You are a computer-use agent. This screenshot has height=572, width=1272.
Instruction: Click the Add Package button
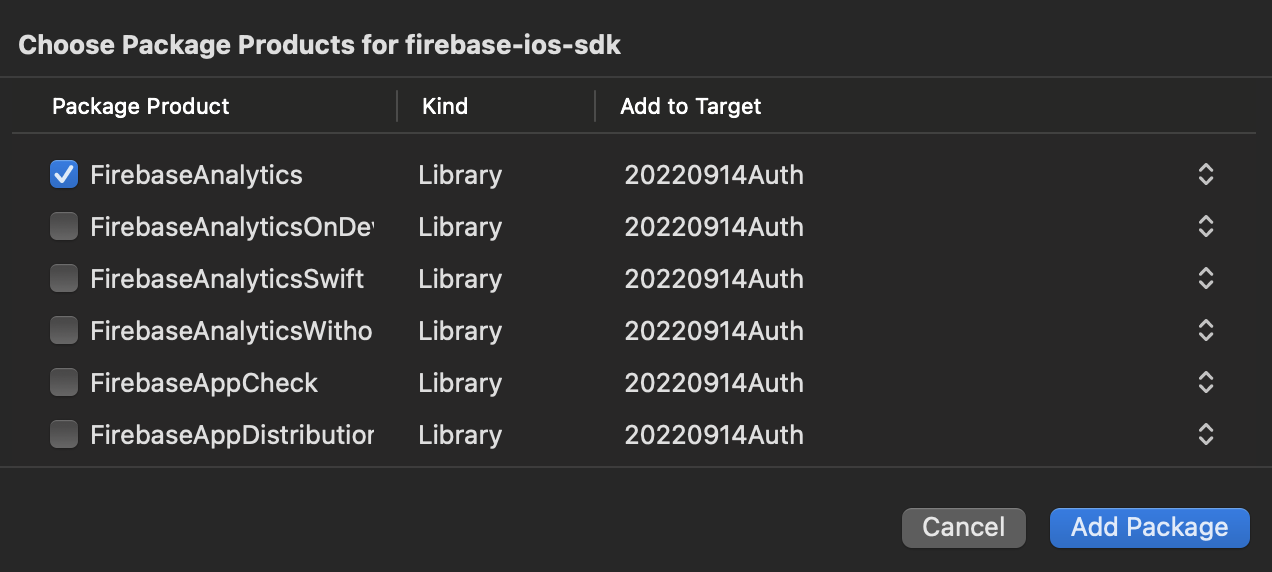1150,528
